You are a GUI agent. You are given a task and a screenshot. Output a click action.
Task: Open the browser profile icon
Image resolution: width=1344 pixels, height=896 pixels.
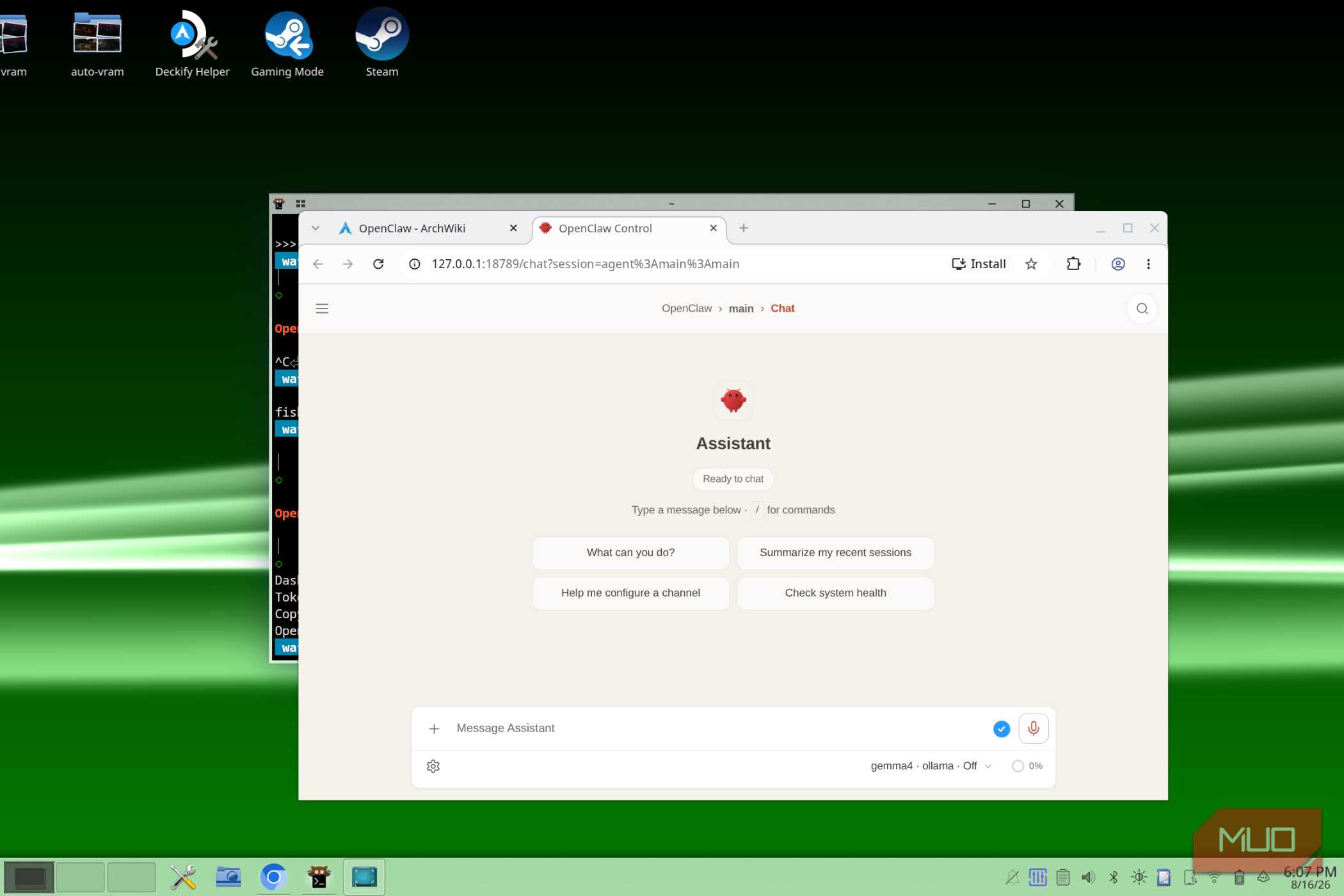(1118, 264)
